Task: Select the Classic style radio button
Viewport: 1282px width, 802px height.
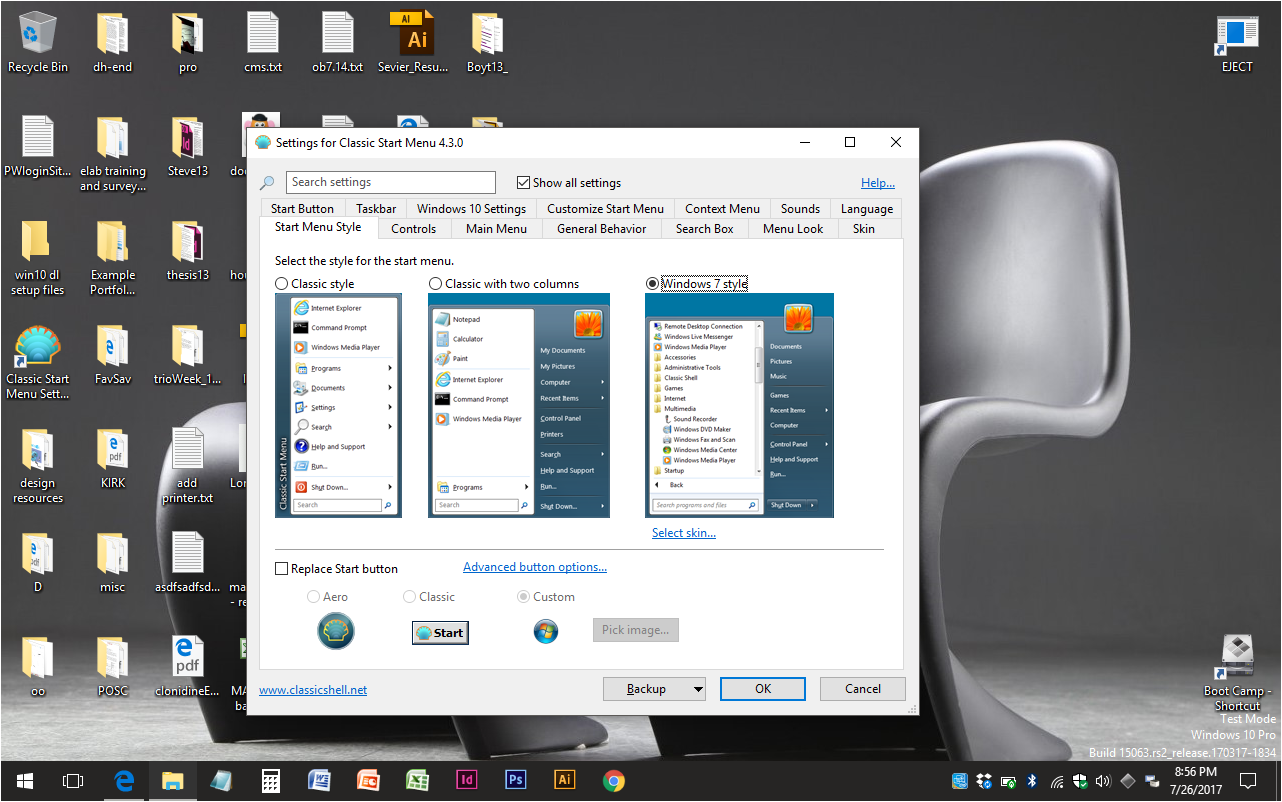Action: [282, 284]
